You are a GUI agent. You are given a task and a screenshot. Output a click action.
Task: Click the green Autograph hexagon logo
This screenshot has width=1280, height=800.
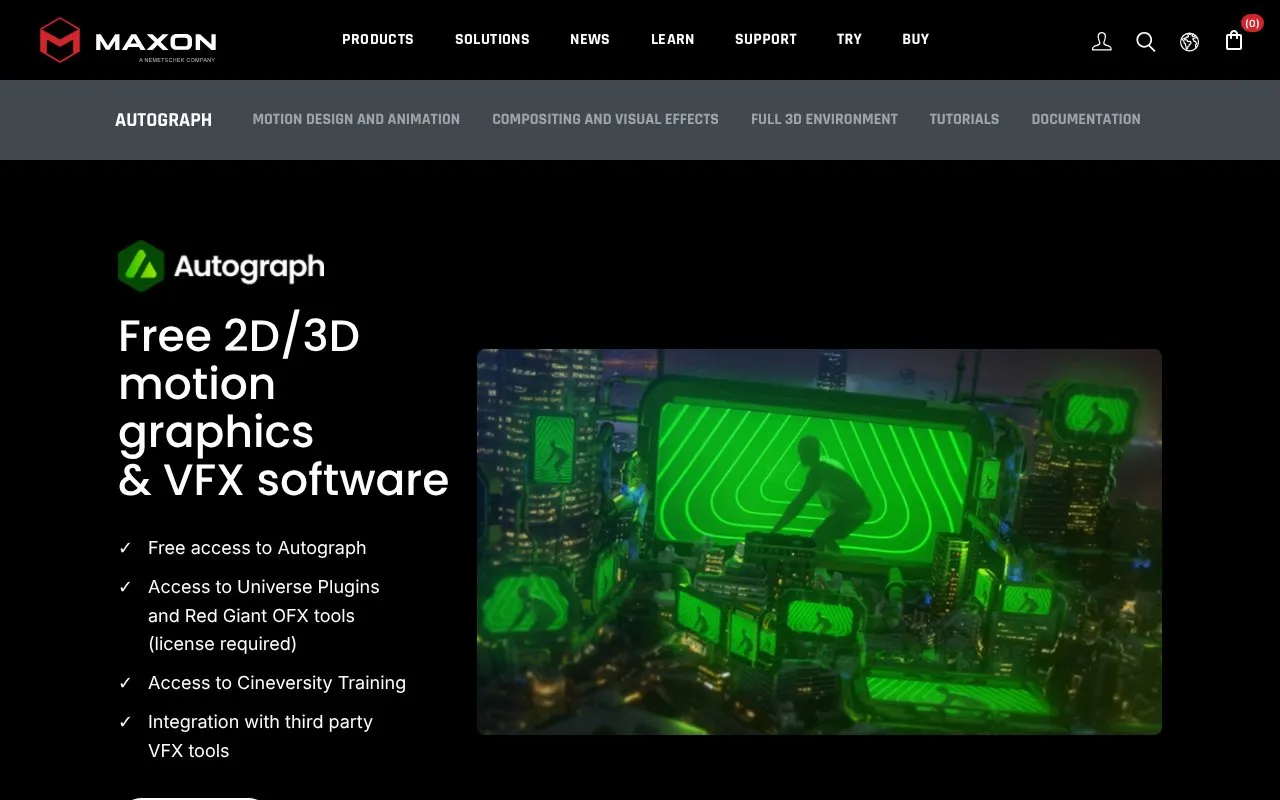(x=141, y=266)
